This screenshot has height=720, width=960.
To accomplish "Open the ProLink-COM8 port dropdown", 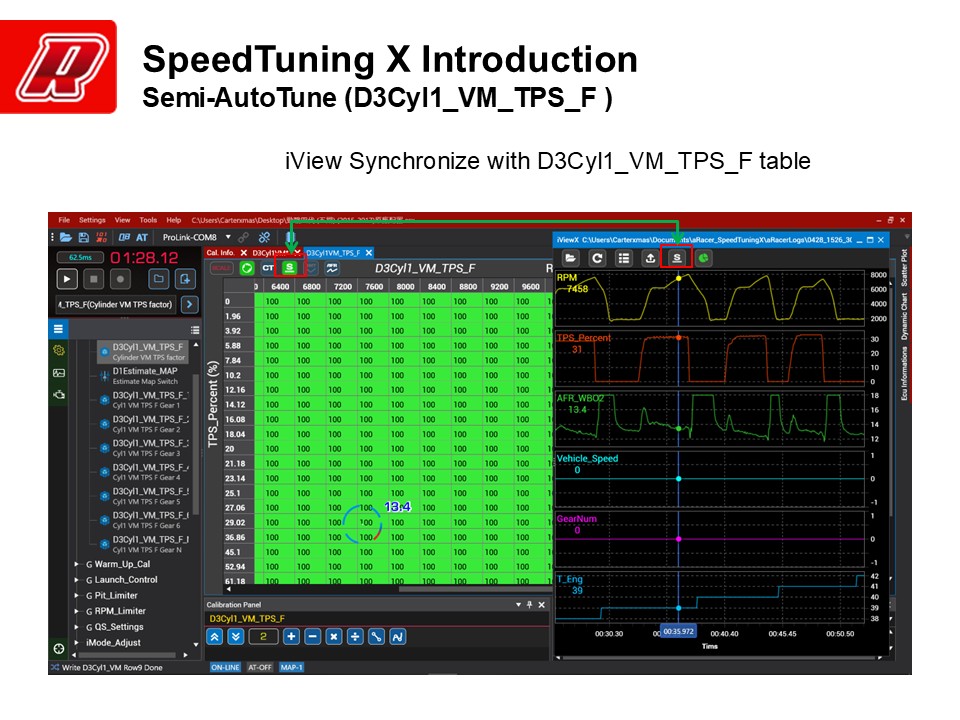I will [x=228, y=237].
